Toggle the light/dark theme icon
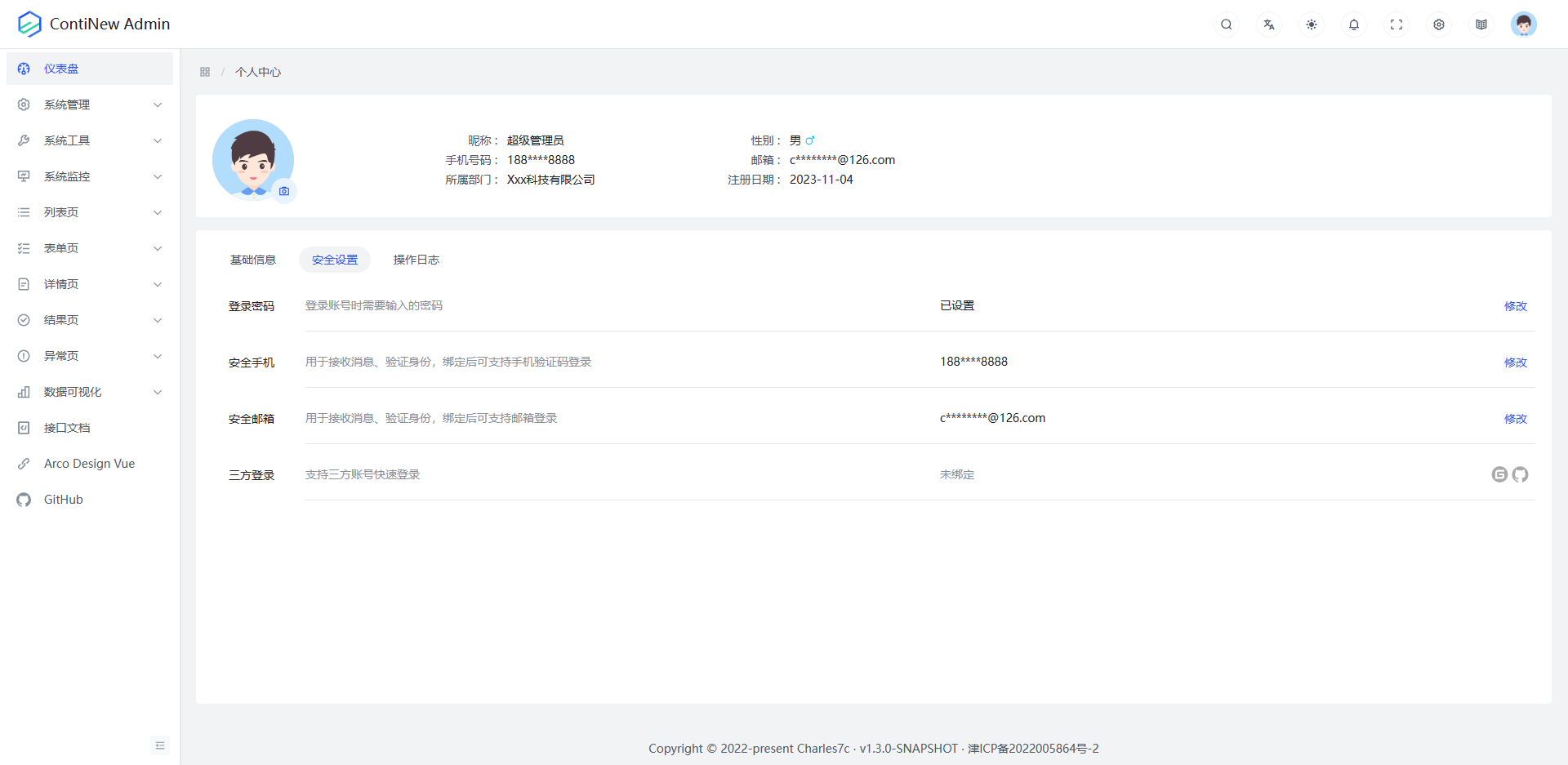This screenshot has width=1568, height=765. point(1311,24)
